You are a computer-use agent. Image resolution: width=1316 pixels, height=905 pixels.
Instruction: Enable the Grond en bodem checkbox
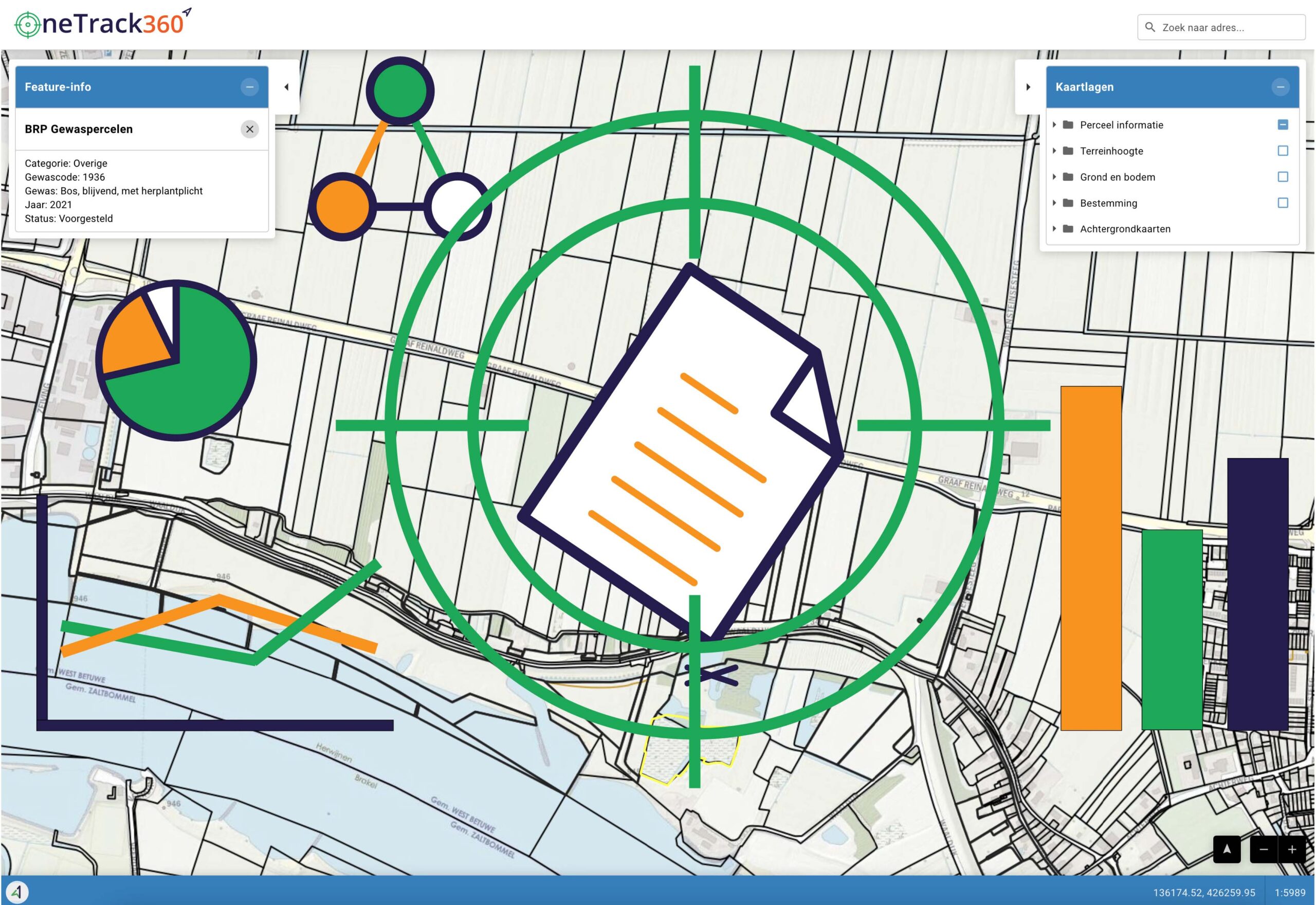click(x=1283, y=177)
